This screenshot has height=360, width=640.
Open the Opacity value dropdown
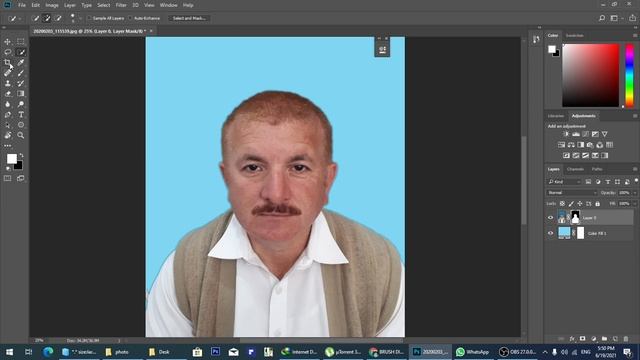(x=634, y=193)
